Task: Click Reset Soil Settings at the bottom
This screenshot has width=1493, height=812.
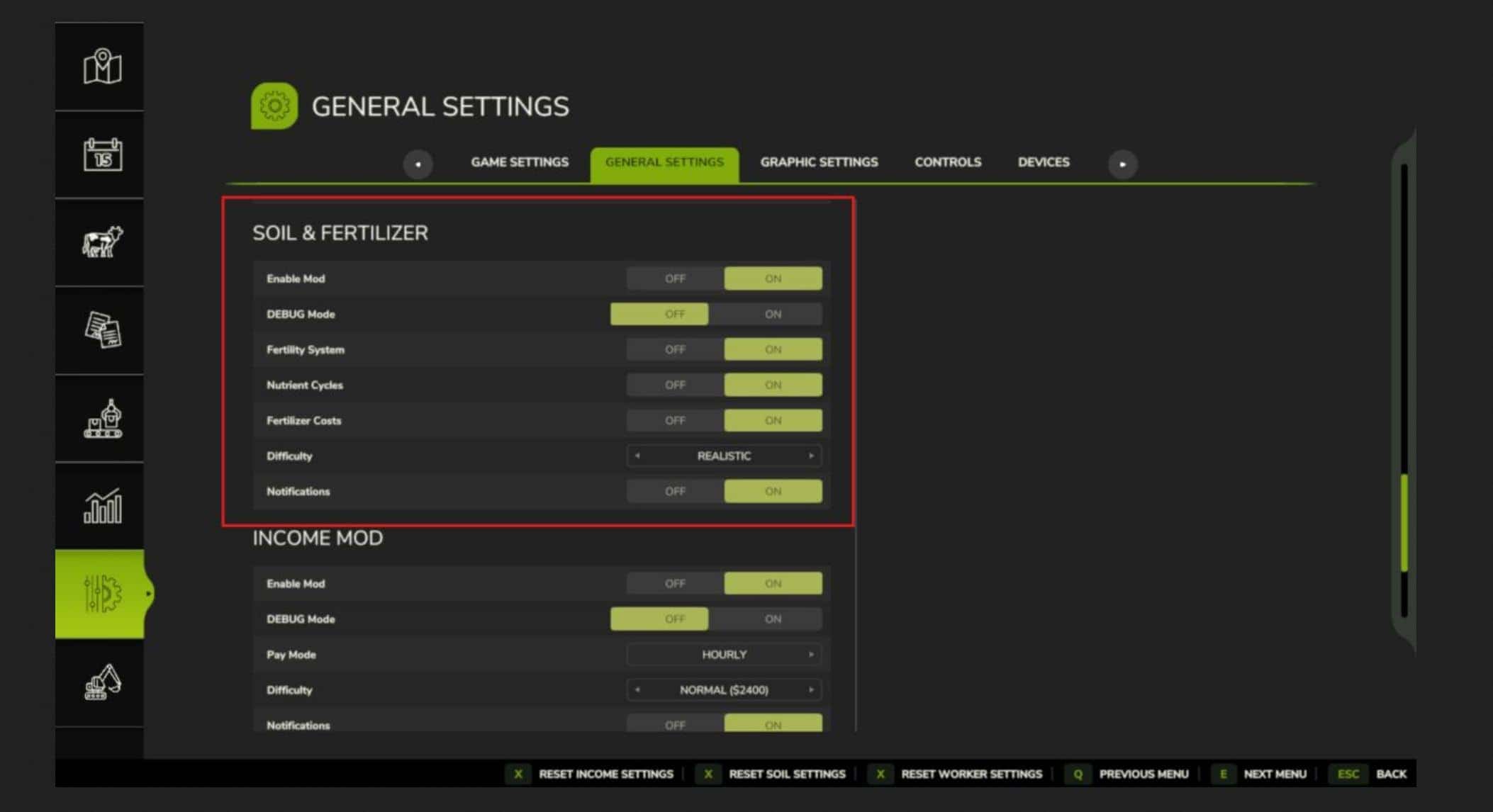Action: click(x=787, y=774)
